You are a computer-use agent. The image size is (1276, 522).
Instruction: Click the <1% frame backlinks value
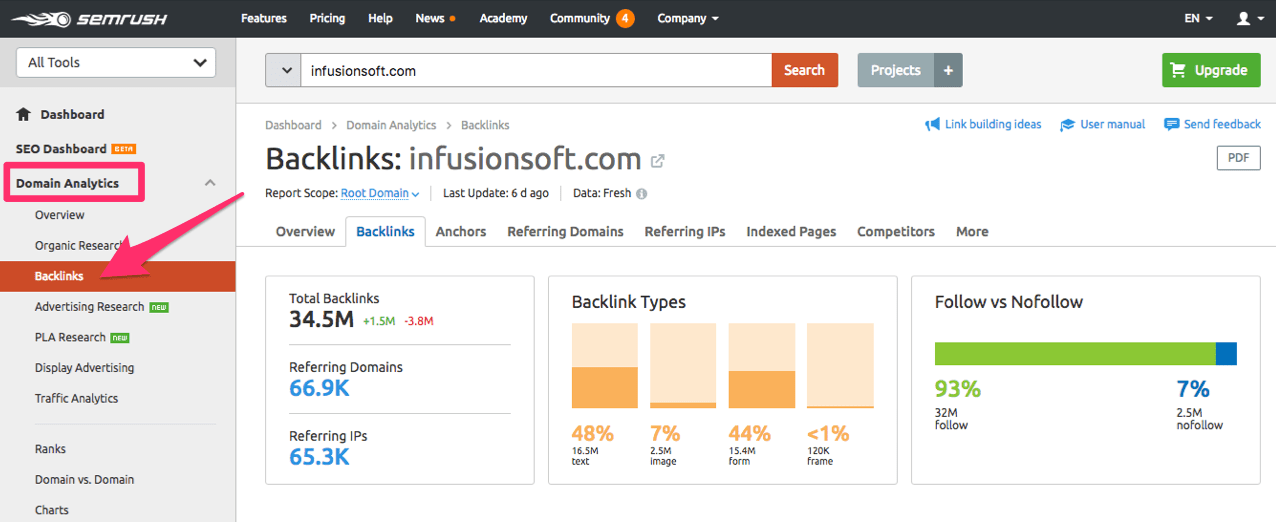point(828,434)
